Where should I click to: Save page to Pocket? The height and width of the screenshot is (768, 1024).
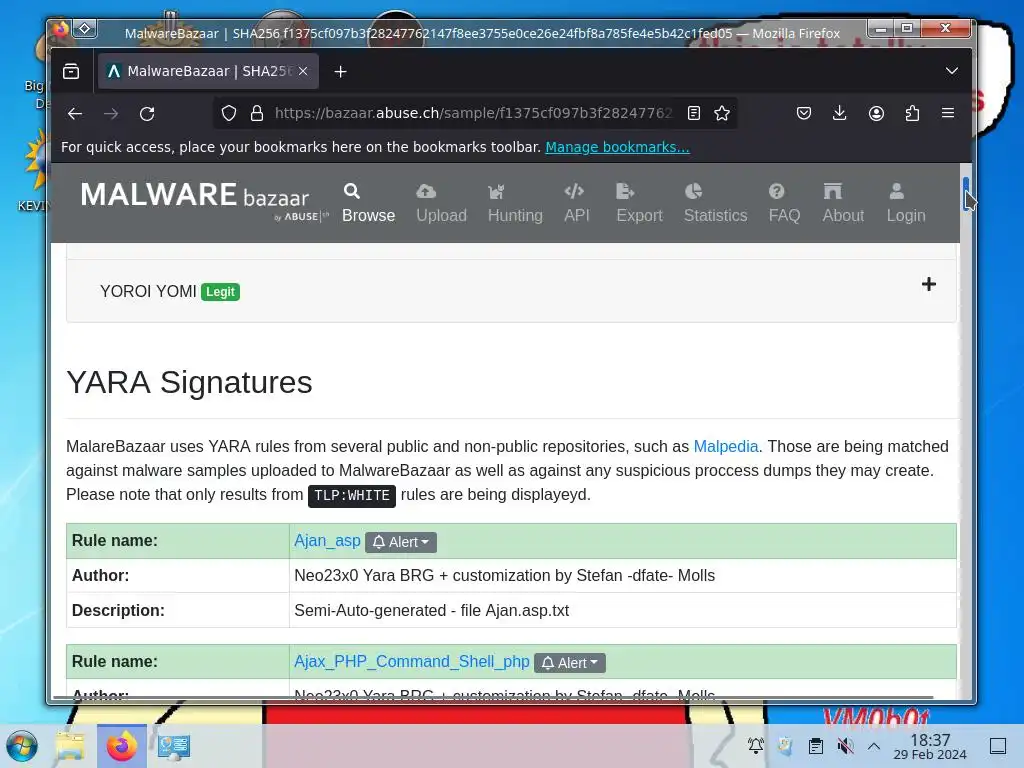[x=804, y=114]
